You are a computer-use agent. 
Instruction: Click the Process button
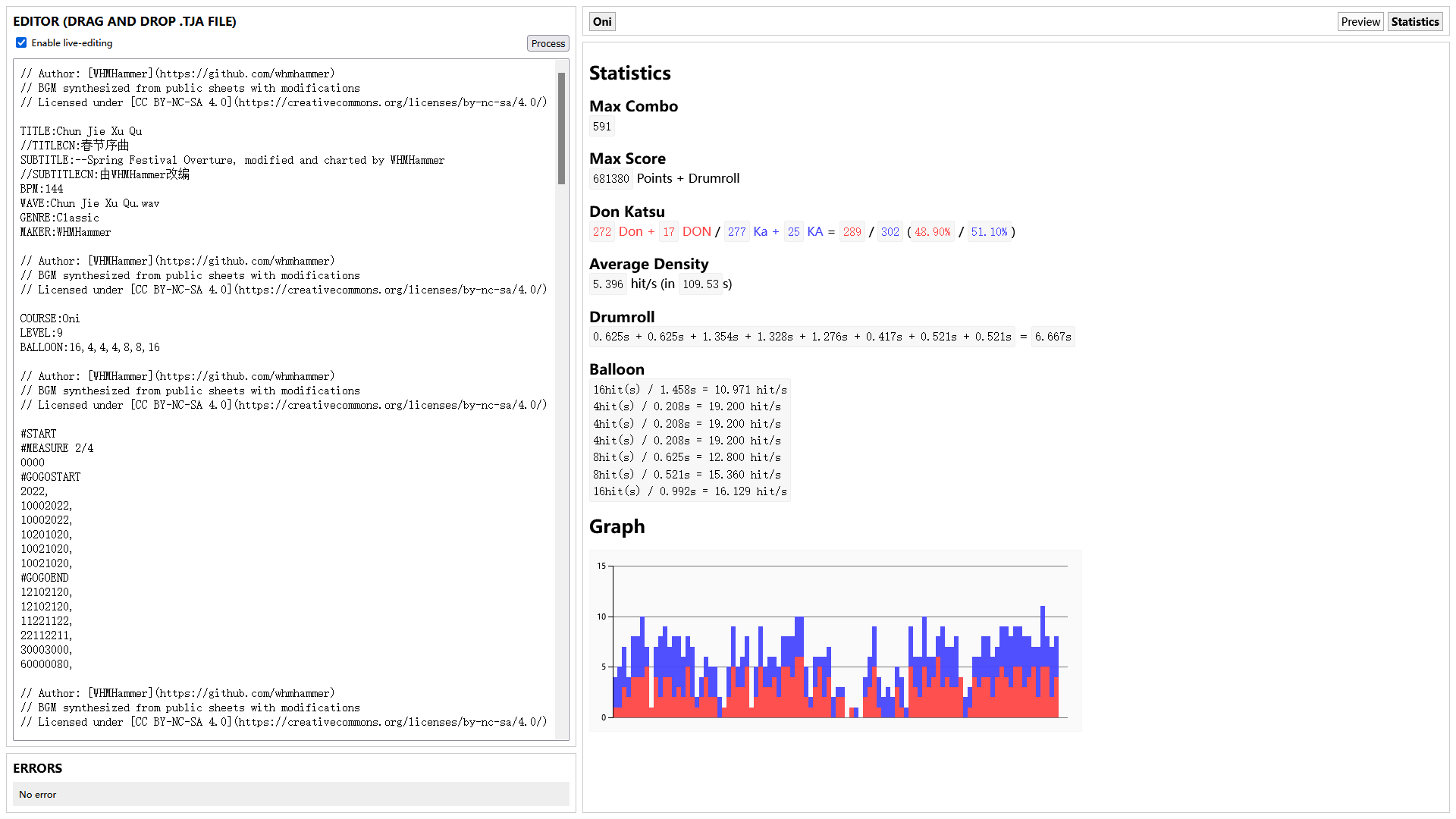click(x=548, y=44)
